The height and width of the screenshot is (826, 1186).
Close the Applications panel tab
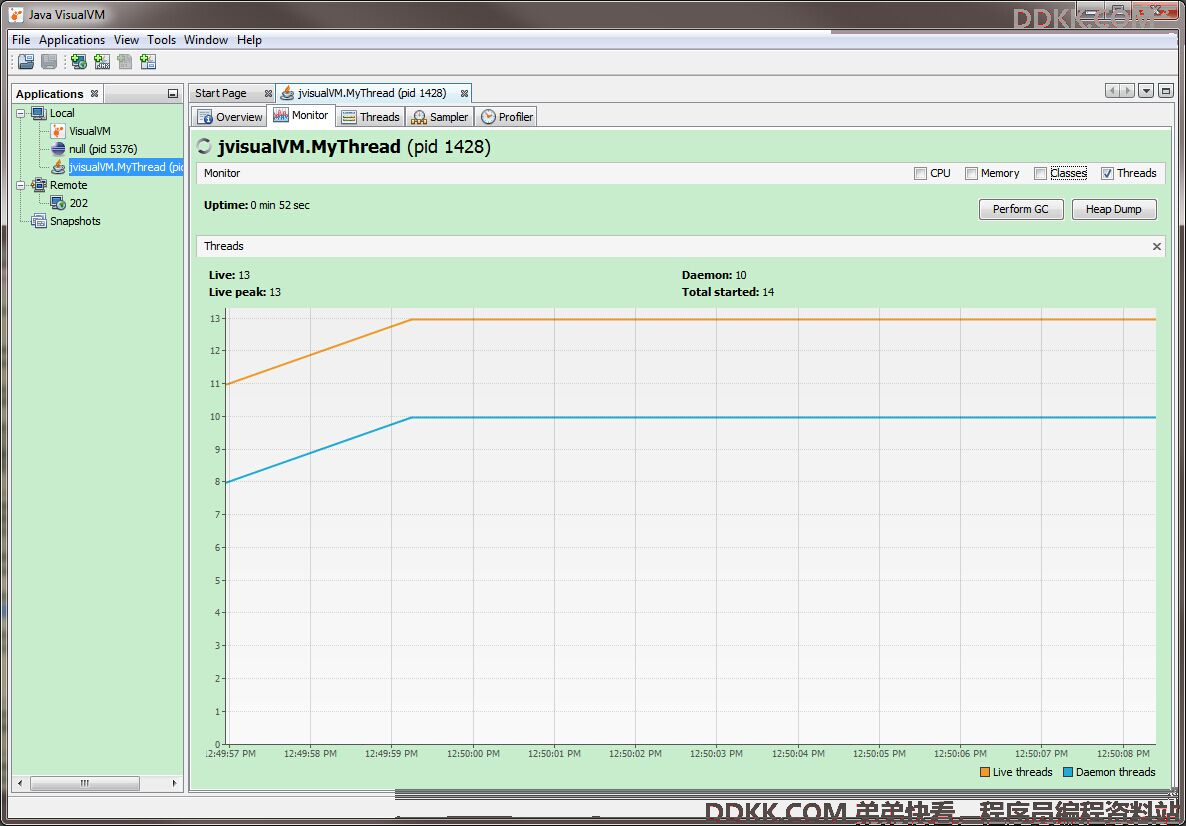coord(95,94)
